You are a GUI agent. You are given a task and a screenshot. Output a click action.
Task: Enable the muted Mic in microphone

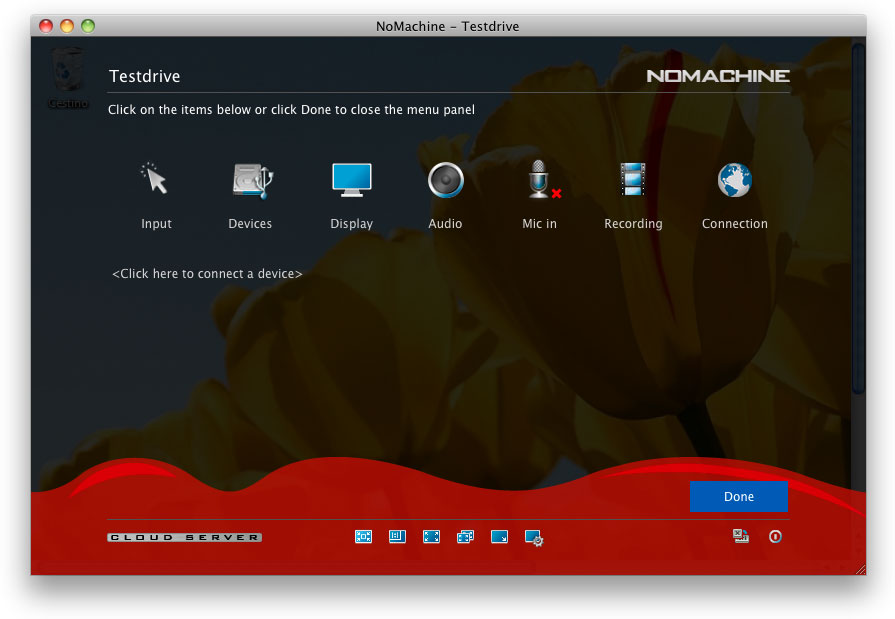click(x=540, y=181)
